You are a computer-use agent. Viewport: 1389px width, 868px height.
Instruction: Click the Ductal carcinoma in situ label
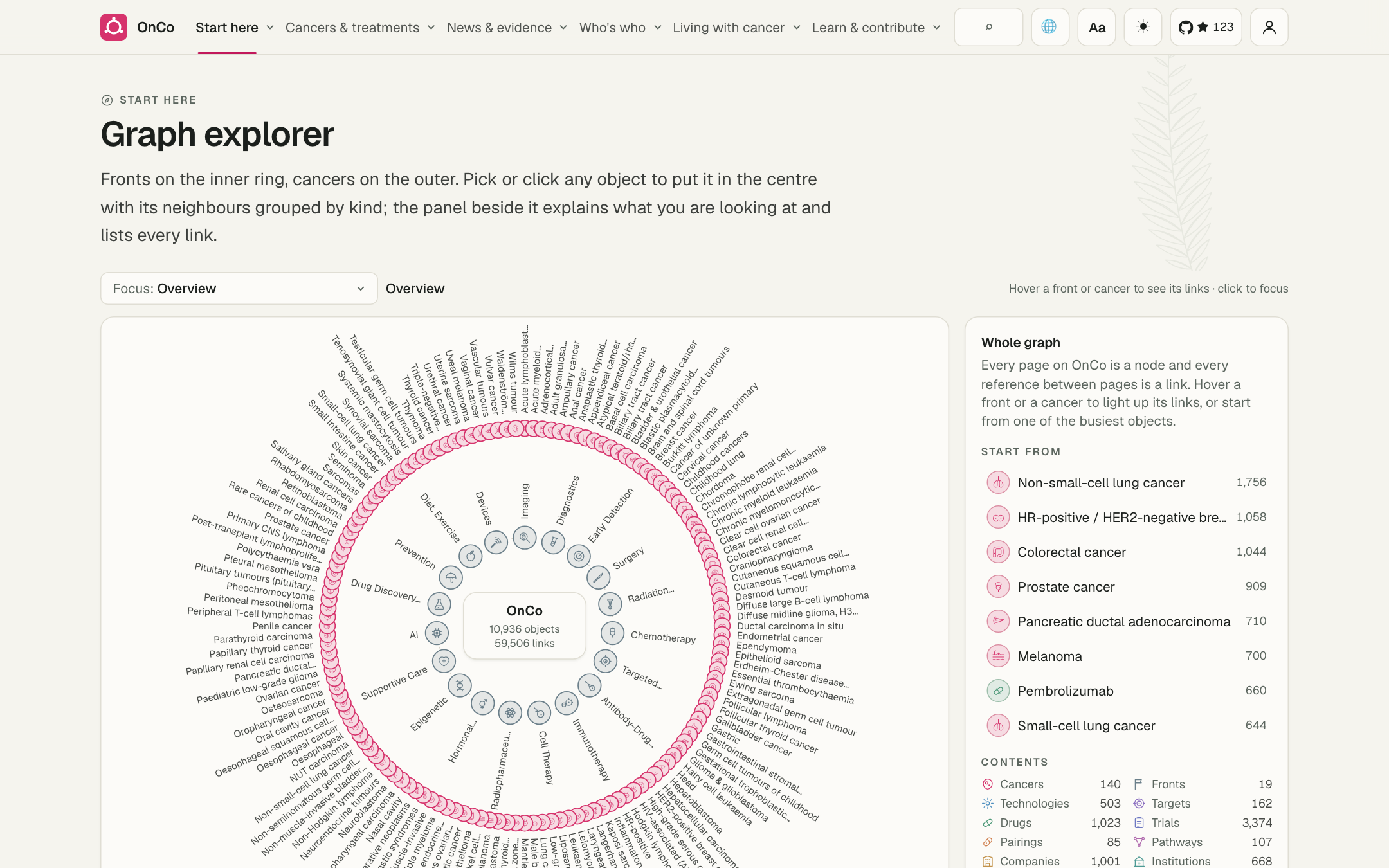point(790,626)
